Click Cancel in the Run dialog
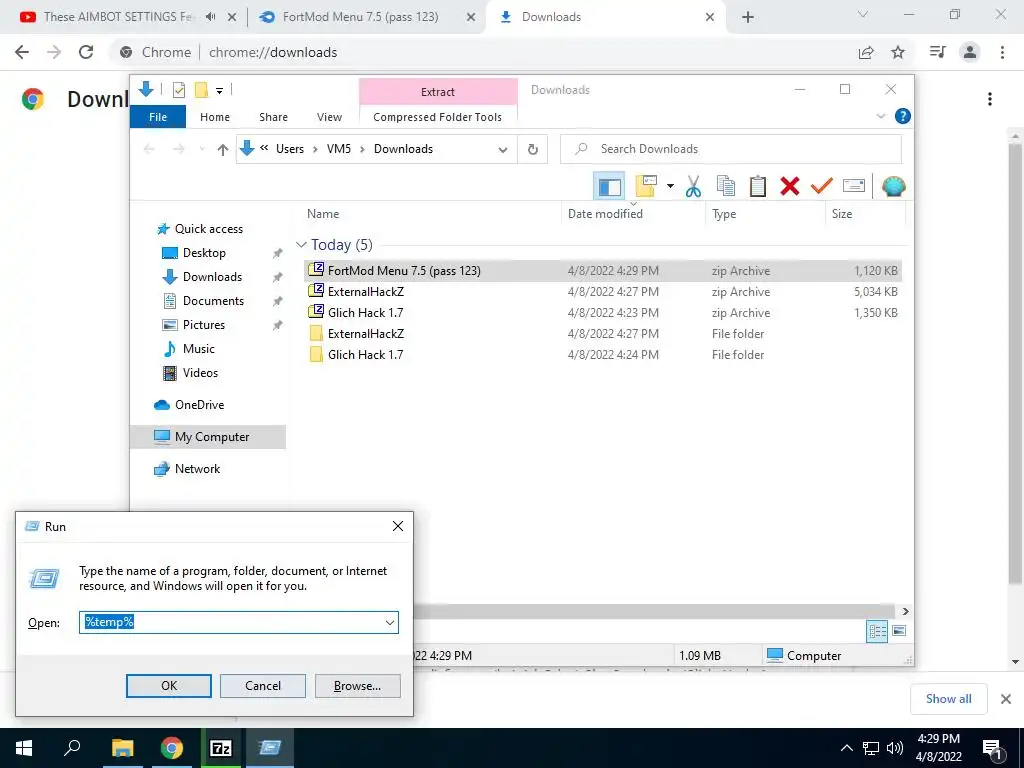1024x768 pixels. pos(263,686)
